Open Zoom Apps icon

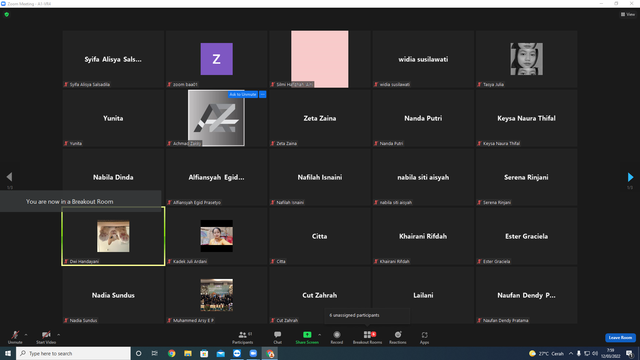coord(424,335)
